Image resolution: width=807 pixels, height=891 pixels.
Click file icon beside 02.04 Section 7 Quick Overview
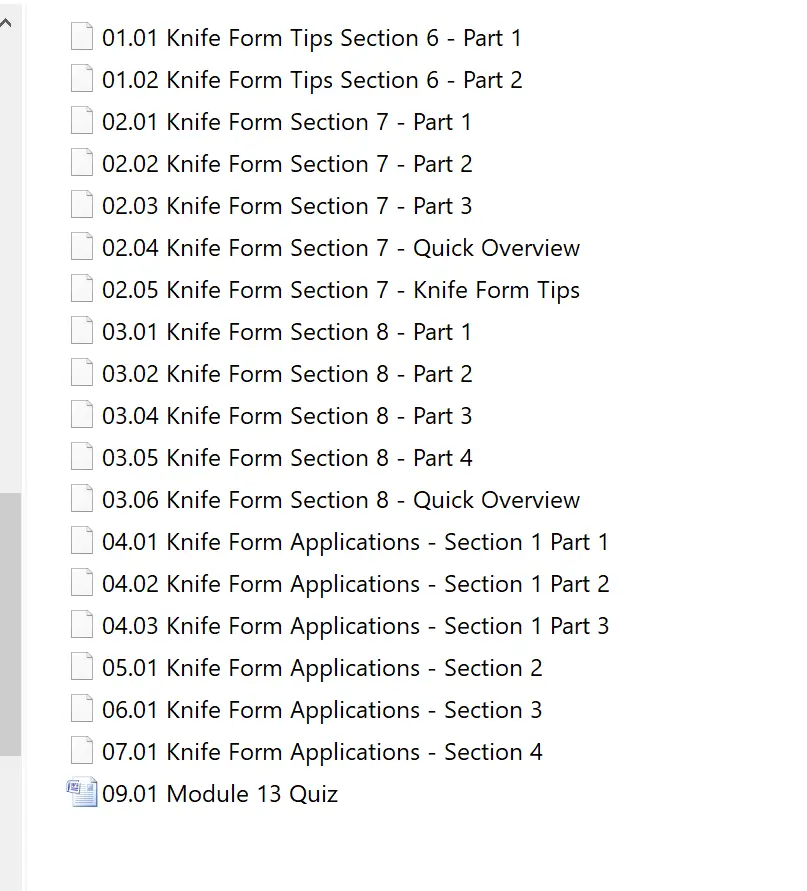point(82,248)
